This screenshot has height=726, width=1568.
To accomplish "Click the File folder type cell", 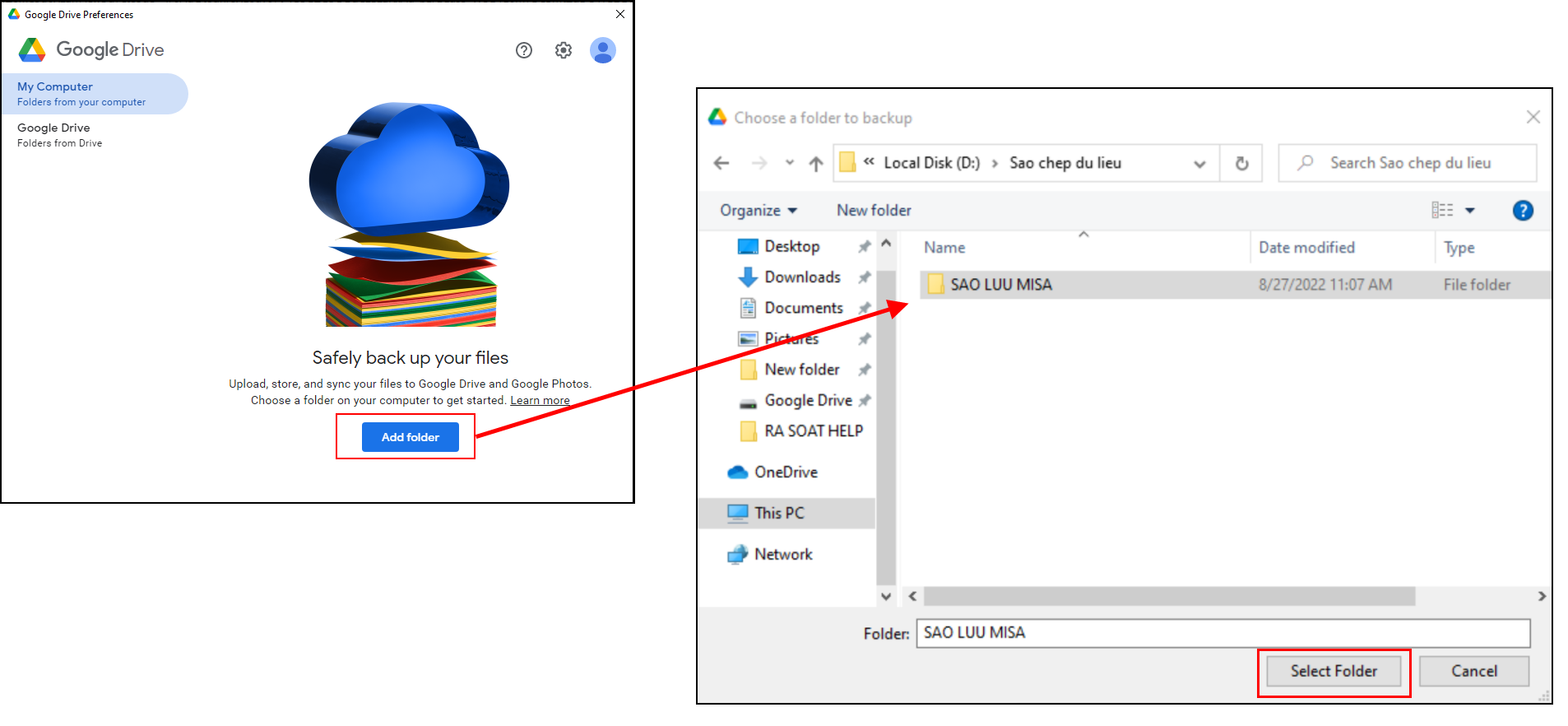I will coord(1477,285).
